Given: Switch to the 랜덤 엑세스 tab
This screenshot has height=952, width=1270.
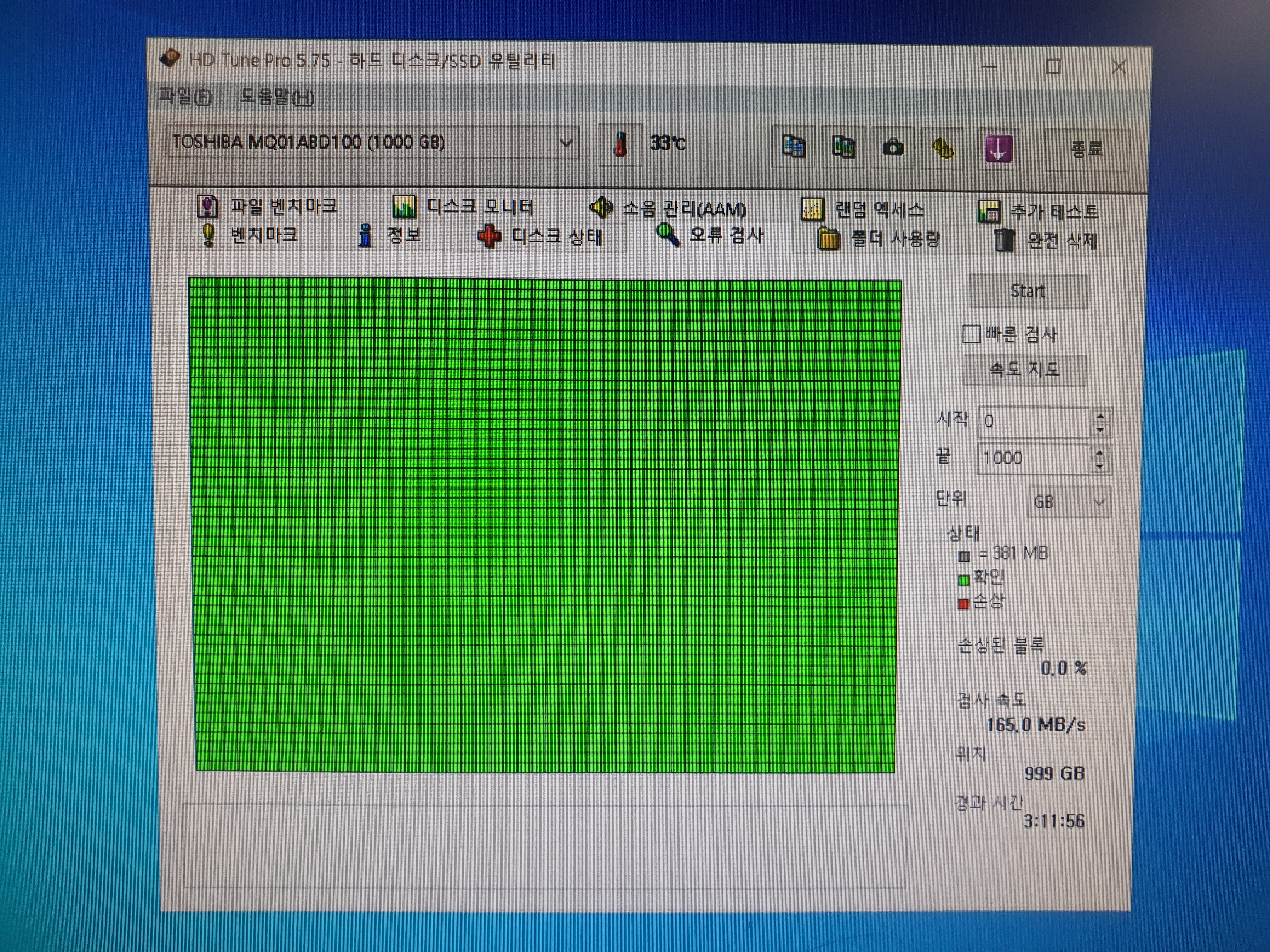Looking at the screenshot, I should (862, 210).
